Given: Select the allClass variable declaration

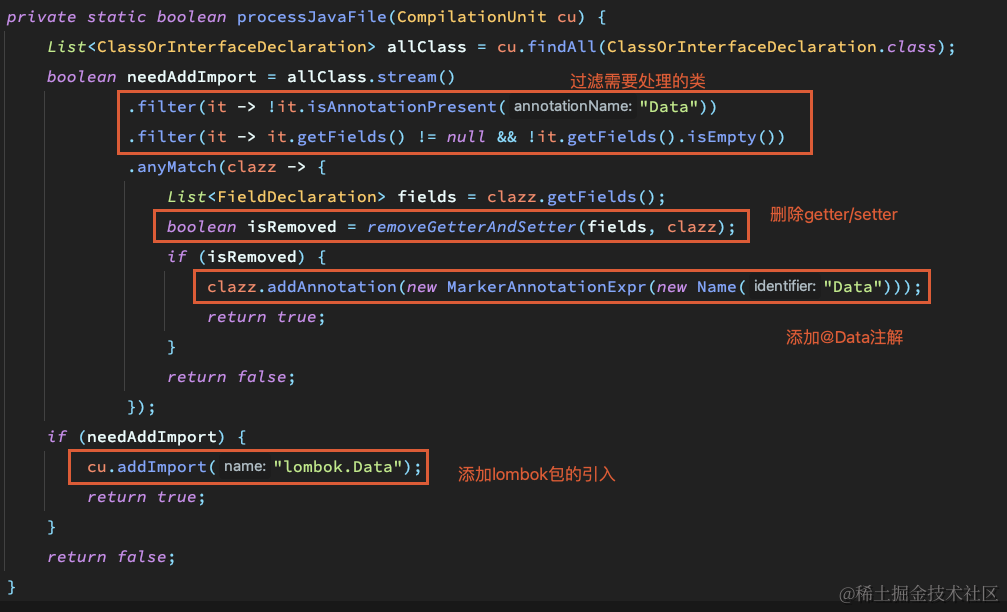Looking at the screenshot, I should tap(426, 47).
